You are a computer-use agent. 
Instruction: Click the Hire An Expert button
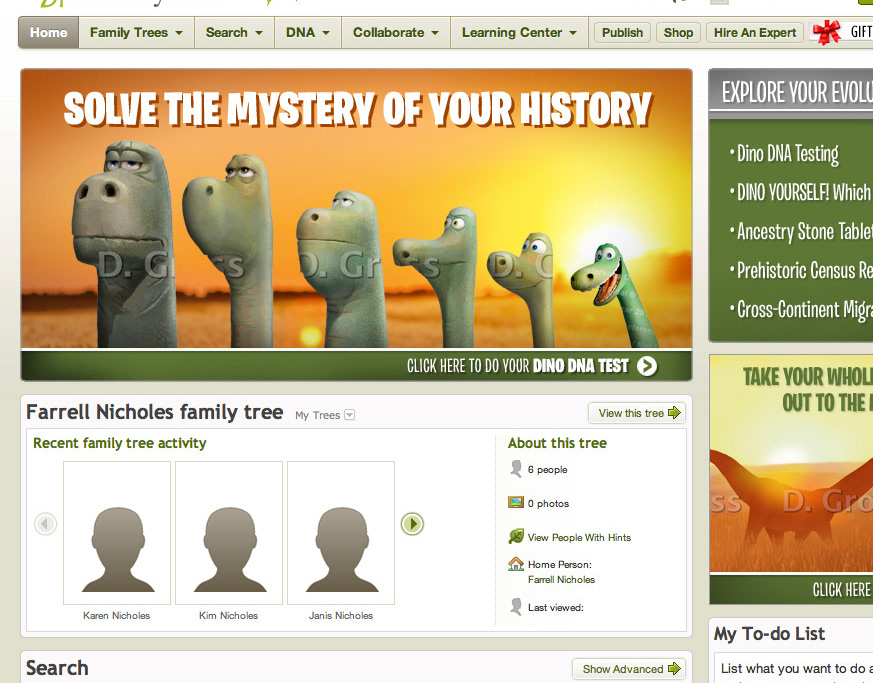pos(755,32)
